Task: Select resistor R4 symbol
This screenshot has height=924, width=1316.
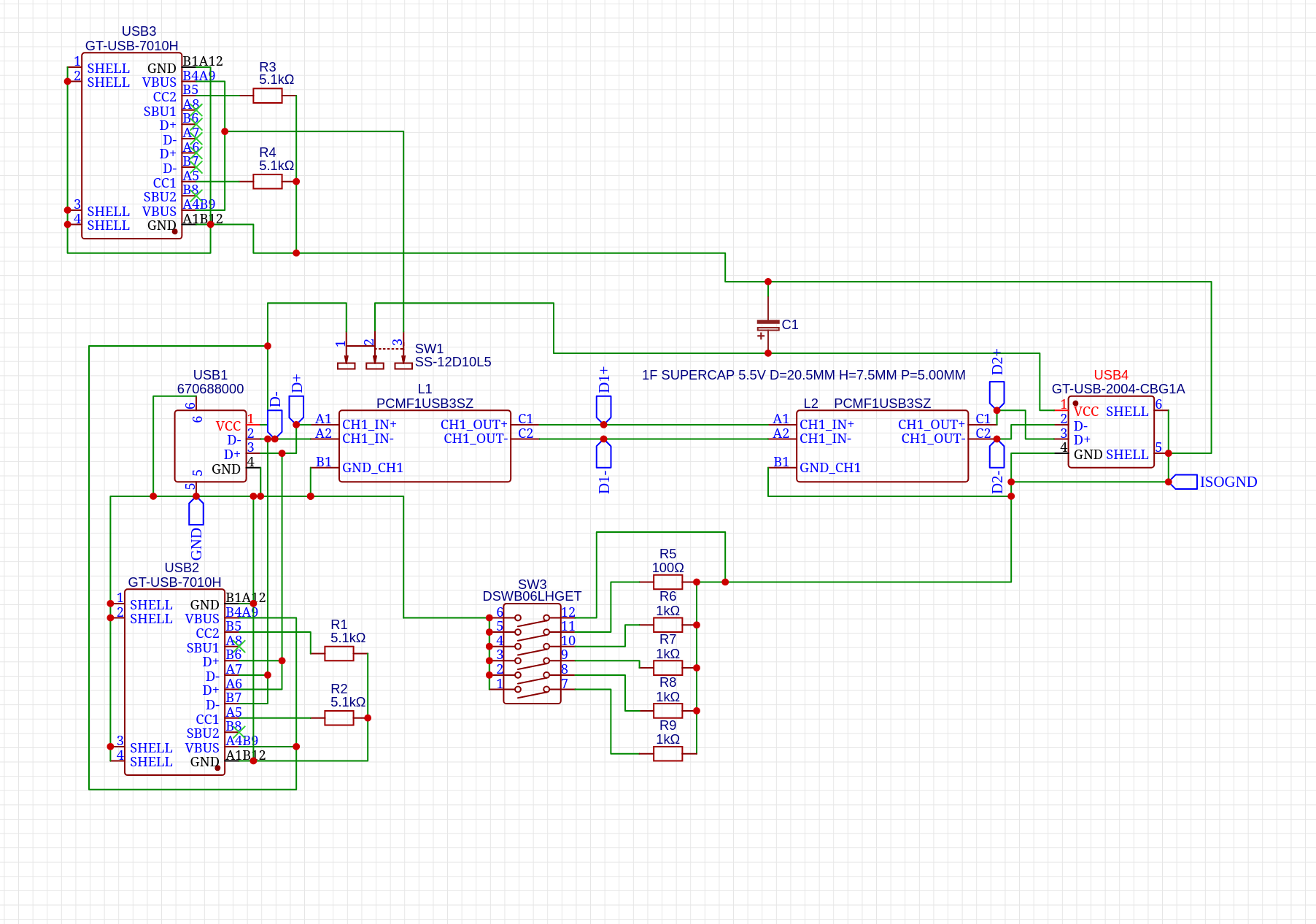Action: pyautogui.click(x=267, y=182)
